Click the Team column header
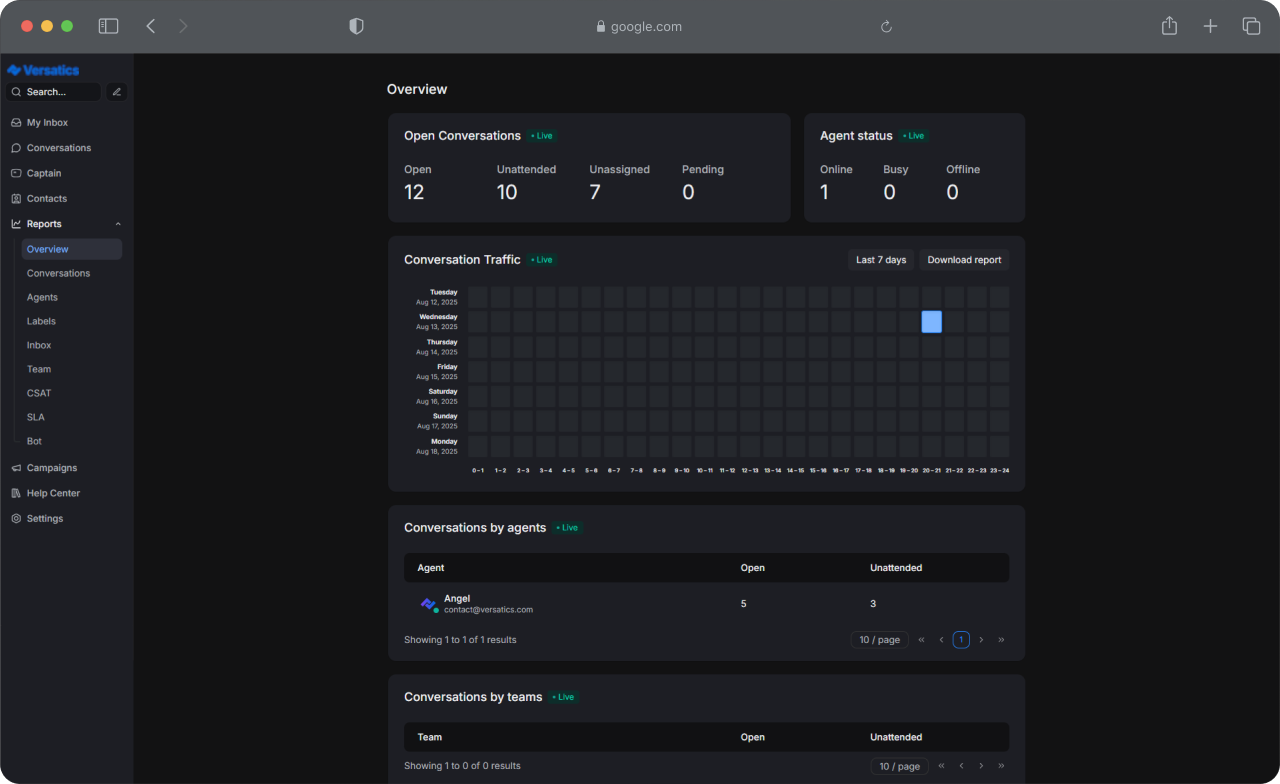Screen dimensions: 1280x784 click(430, 738)
